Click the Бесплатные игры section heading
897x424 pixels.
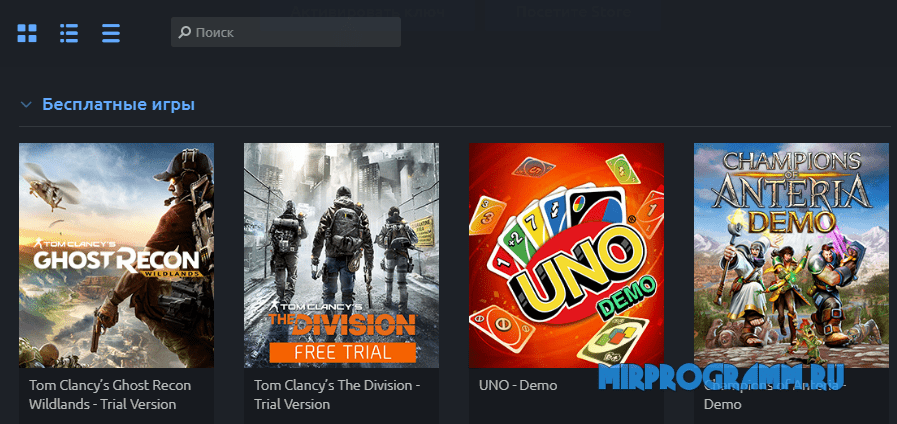(118, 105)
